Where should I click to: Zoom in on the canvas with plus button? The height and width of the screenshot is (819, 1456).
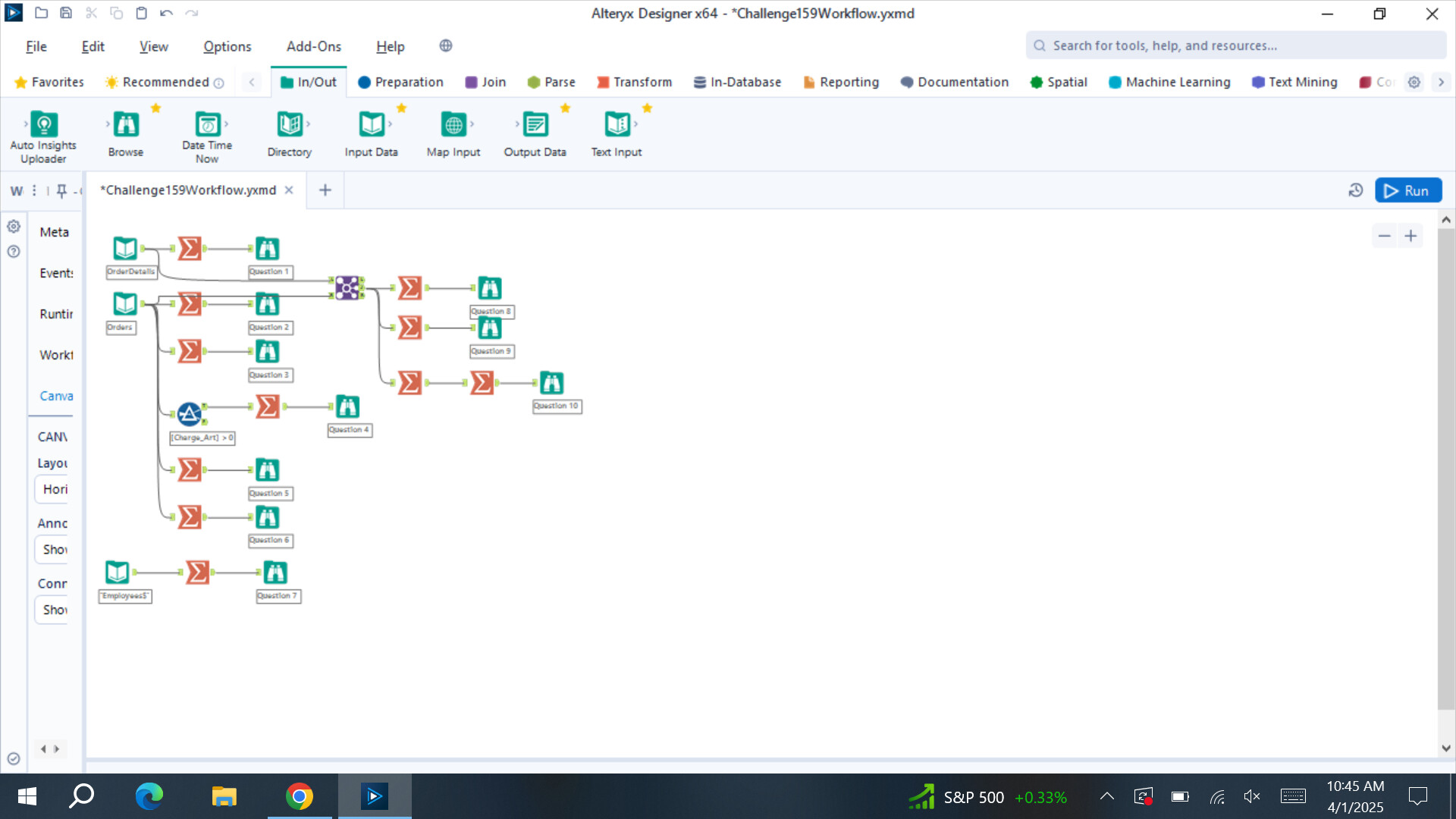1410,236
